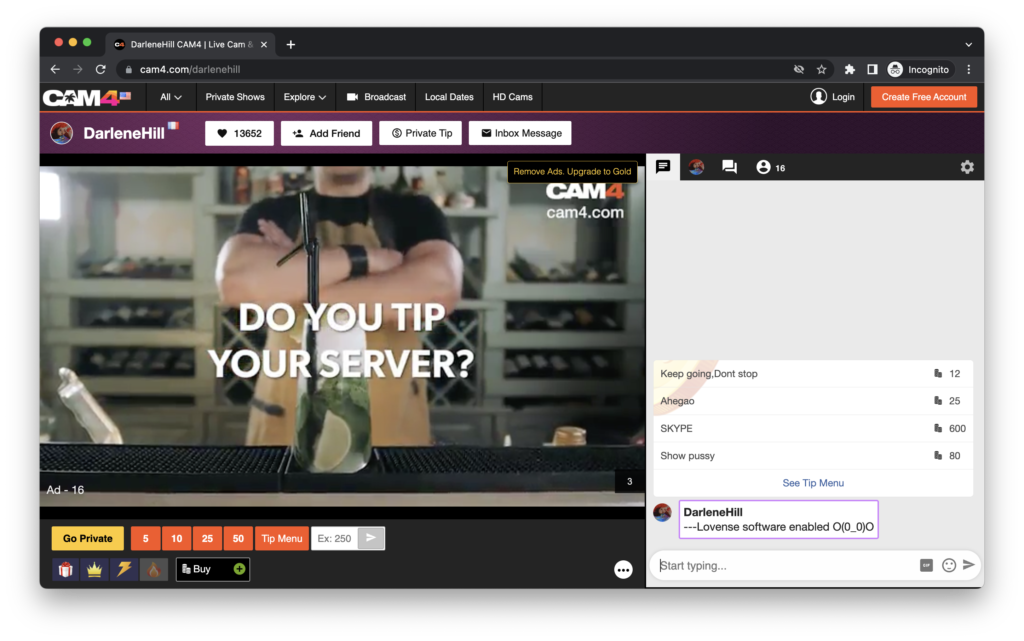Send chat message with arrow icon

(x=969, y=565)
